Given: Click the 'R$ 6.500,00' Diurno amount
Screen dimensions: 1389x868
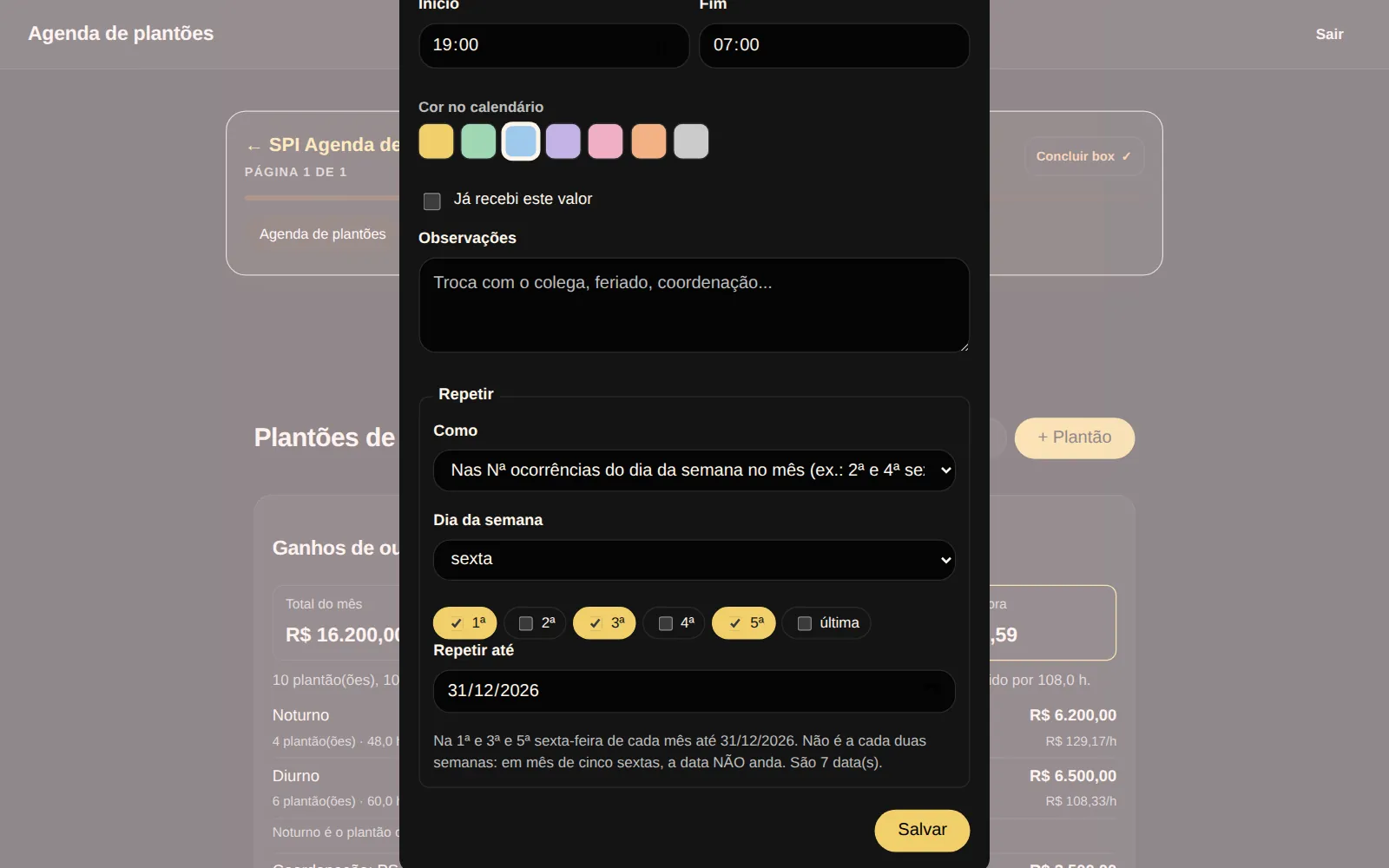Looking at the screenshot, I should (x=1073, y=776).
